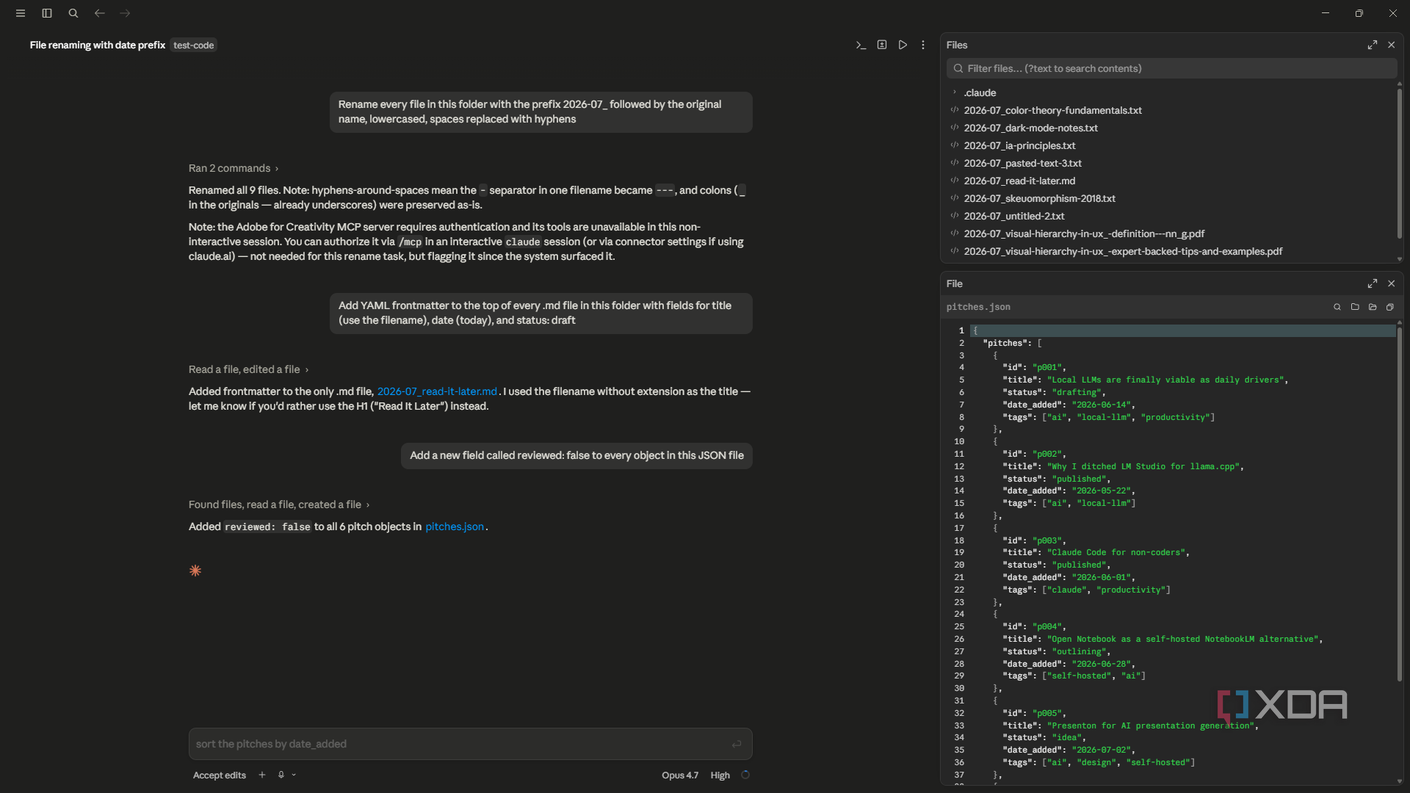1410x793 pixels.
Task: Open the terminal icon in the header
Action: (861, 45)
